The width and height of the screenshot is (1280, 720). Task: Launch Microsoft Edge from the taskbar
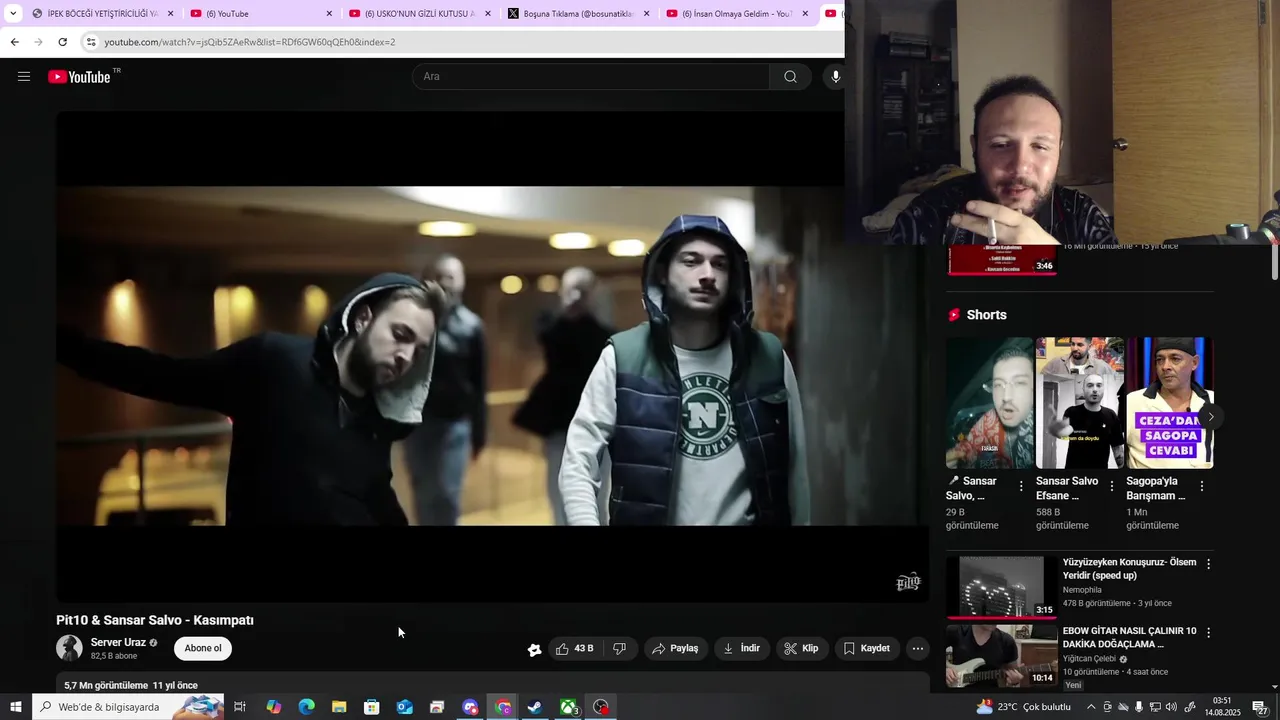pyautogui.click(x=306, y=707)
